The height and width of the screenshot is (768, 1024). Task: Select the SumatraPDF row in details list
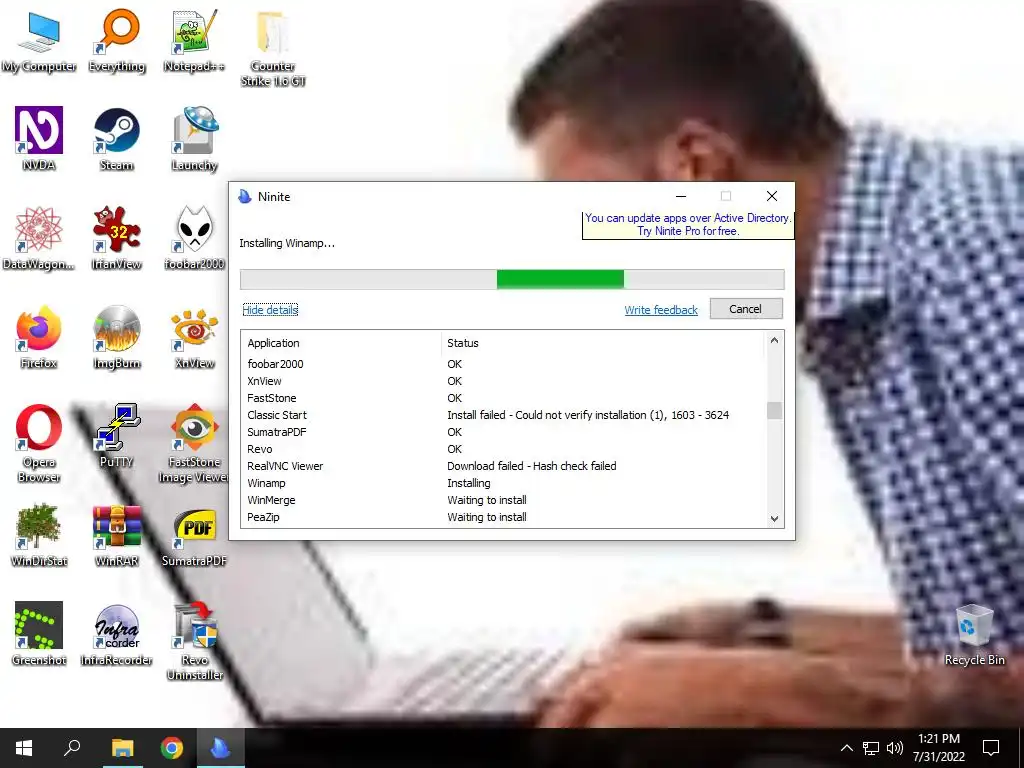tap(503, 432)
